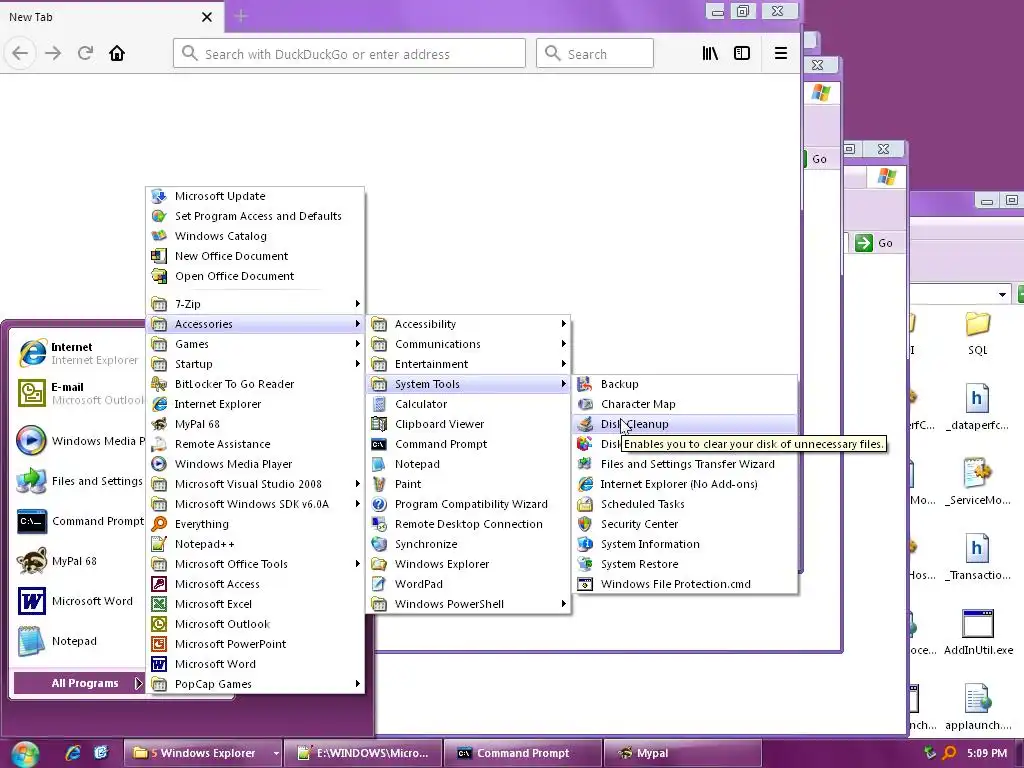This screenshot has height=768, width=1024.
Task: Run Windows File Protection.cmd icon
Action: [585, 584]
